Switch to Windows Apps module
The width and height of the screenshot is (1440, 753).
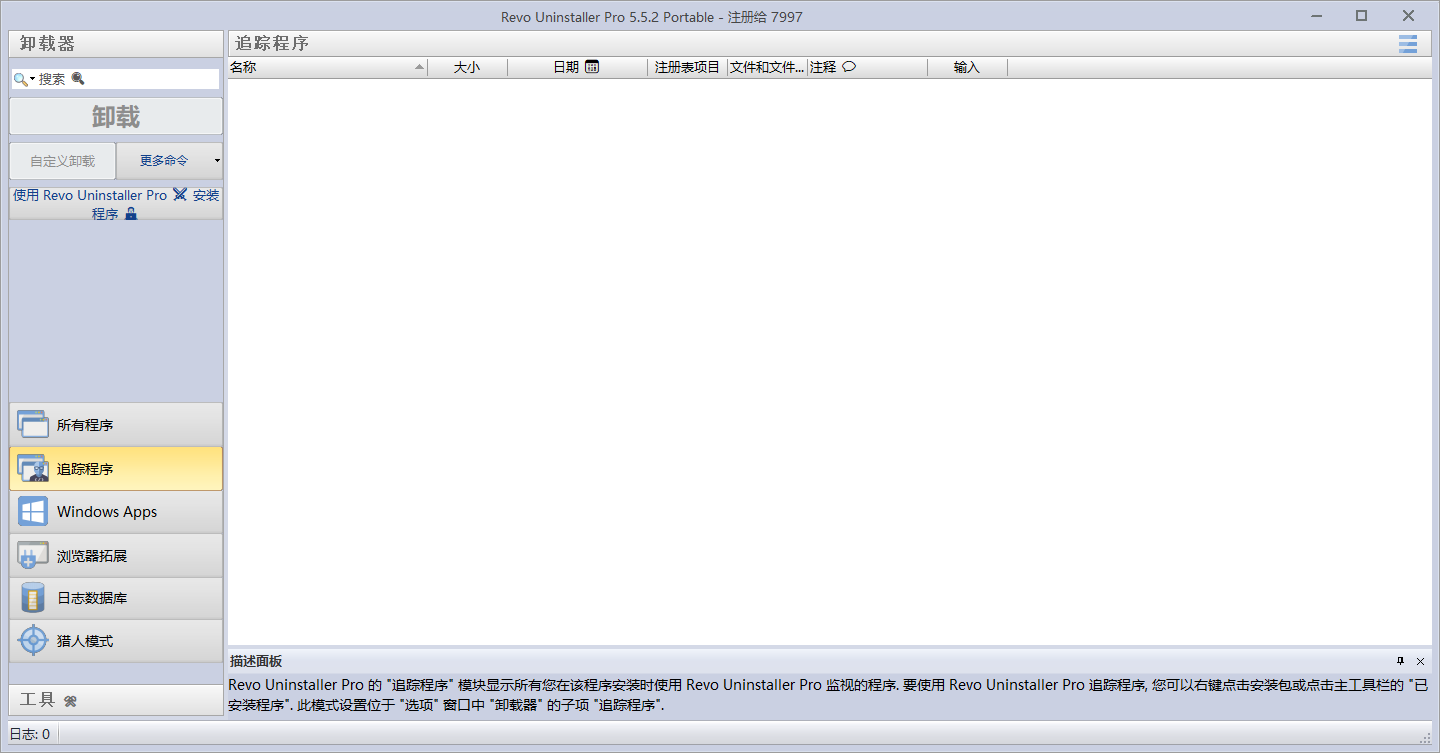(x=116, y=512)
